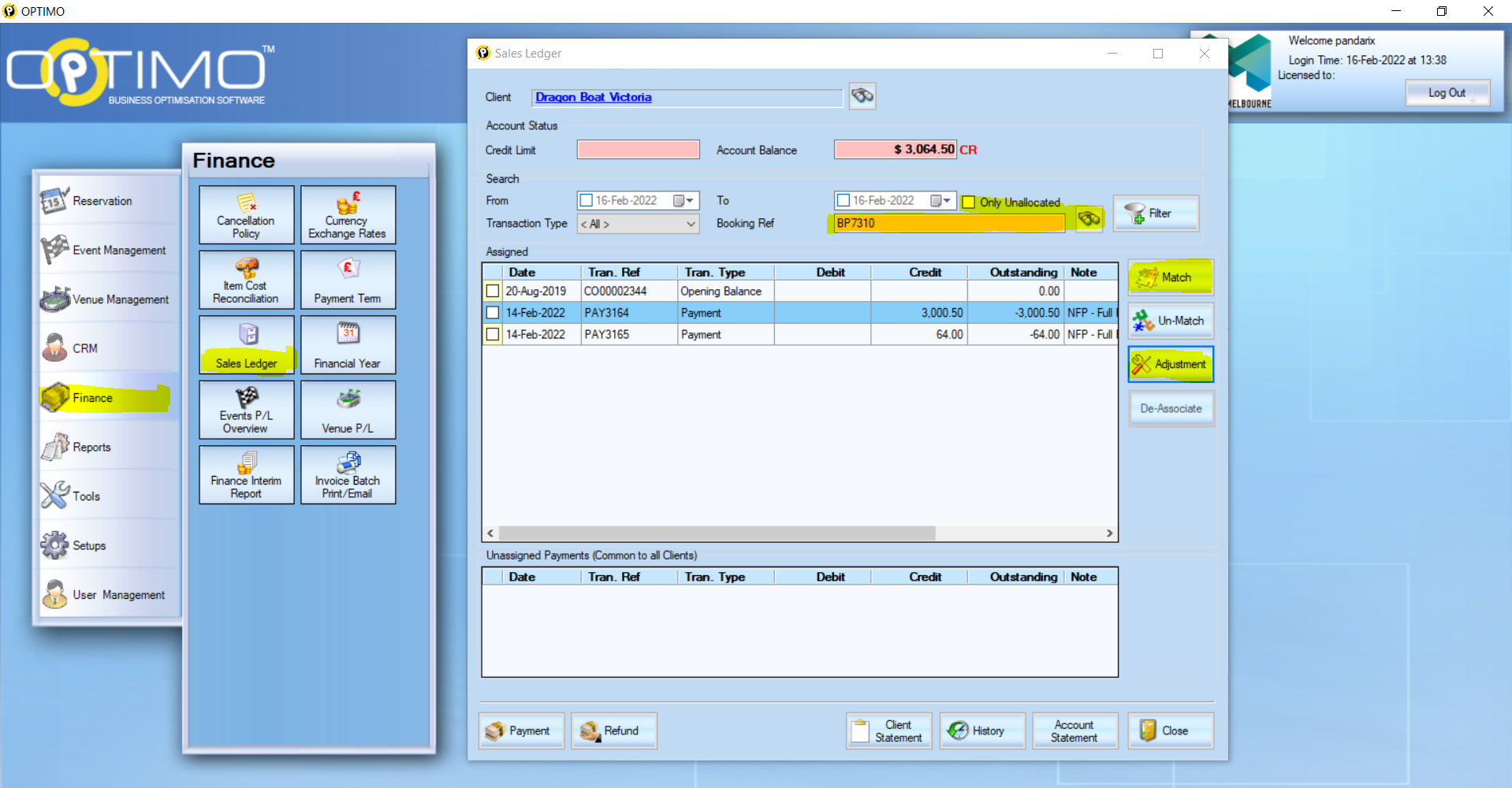The image size is (1512, 788).
Task: Open Currency Exchange Rates tile
Action: 348,214
